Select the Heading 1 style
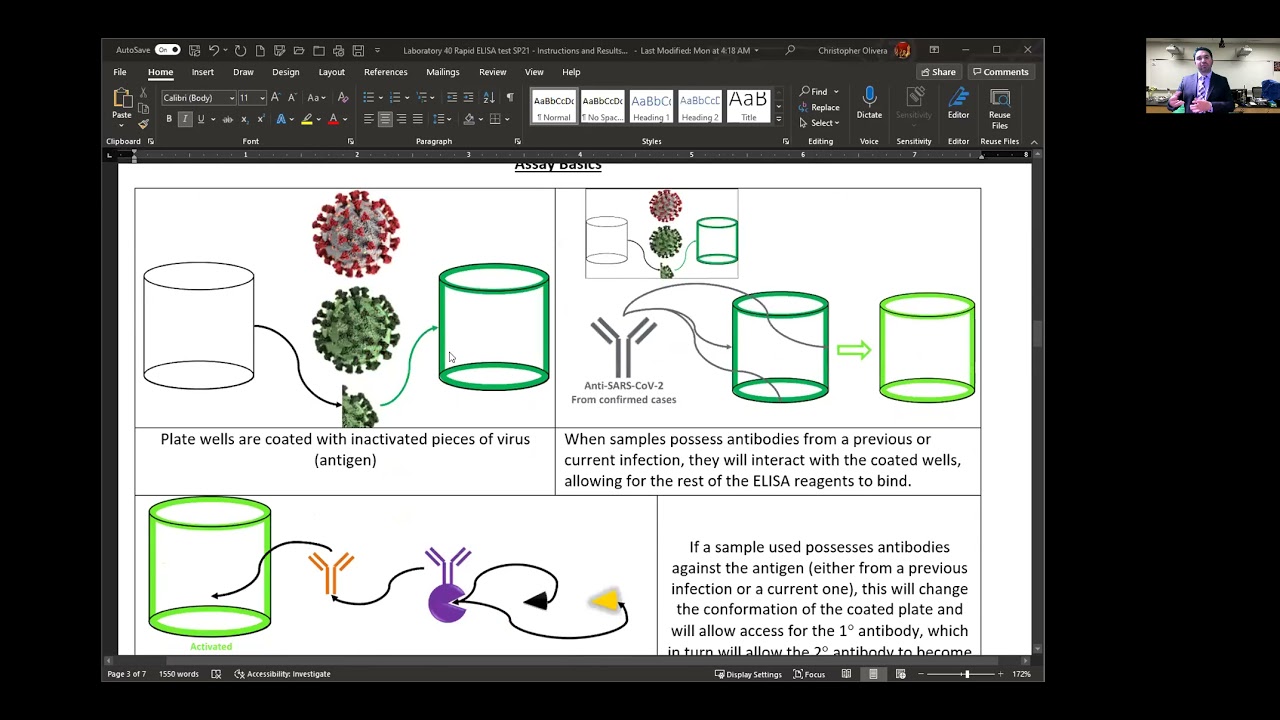 (651, 107)
